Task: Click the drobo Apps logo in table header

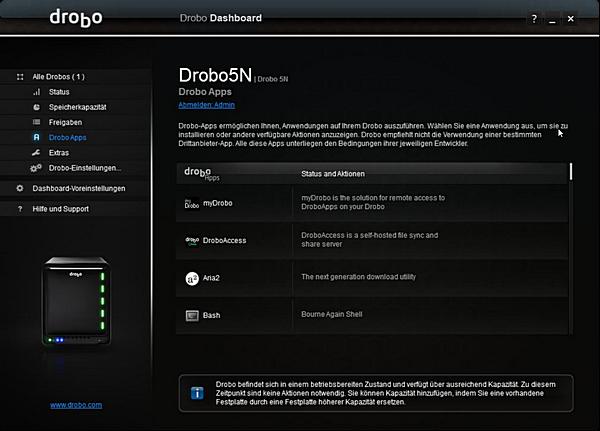Action: [x=202, y=173]
